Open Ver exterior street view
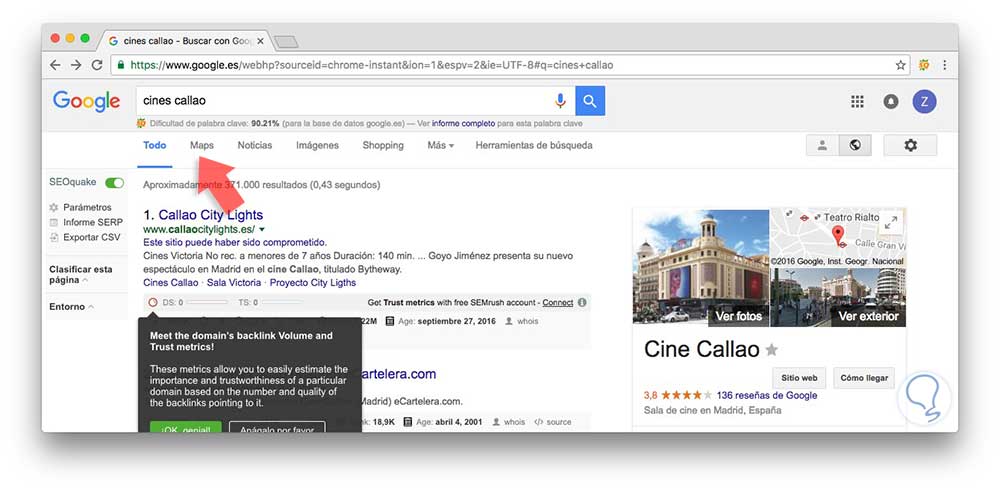The image size is (1000, 492). (868, 316)
